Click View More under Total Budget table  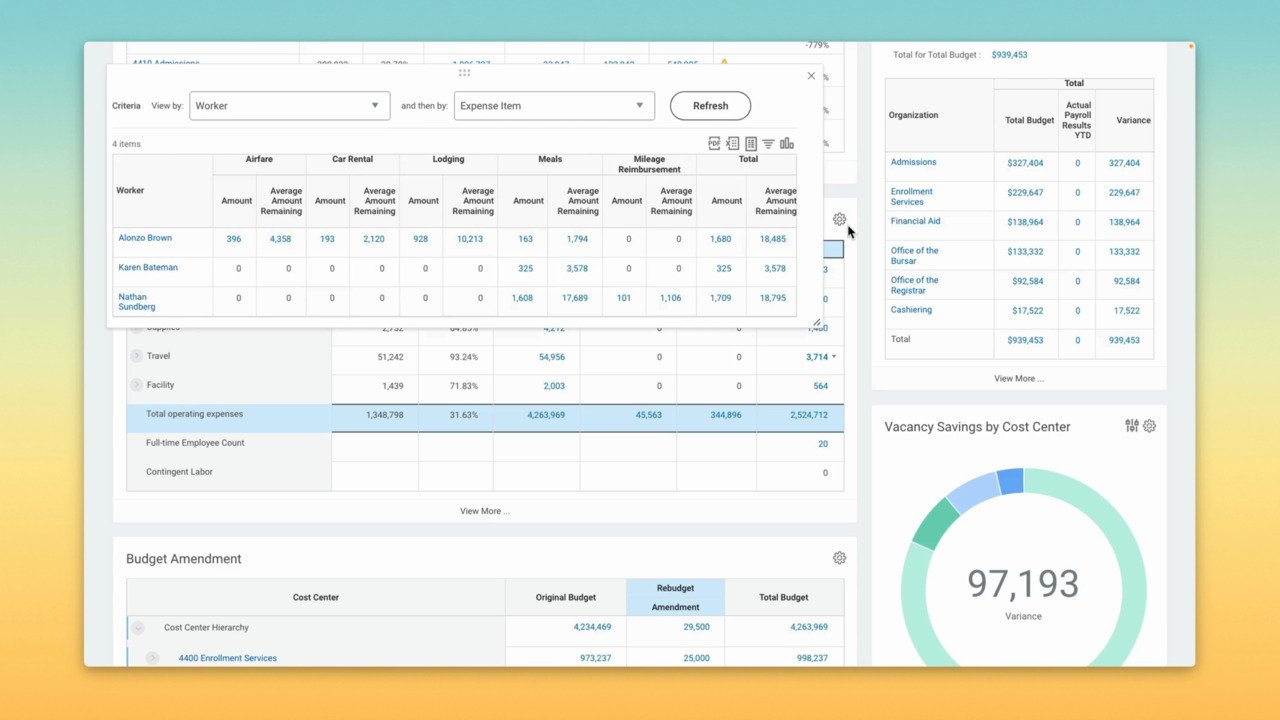(1019, 379)
